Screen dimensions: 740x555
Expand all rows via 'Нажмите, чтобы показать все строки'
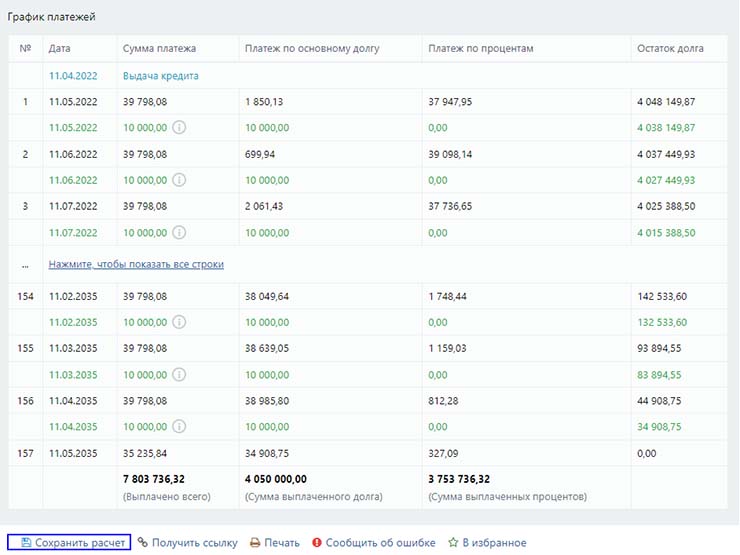tap(136, 264)
